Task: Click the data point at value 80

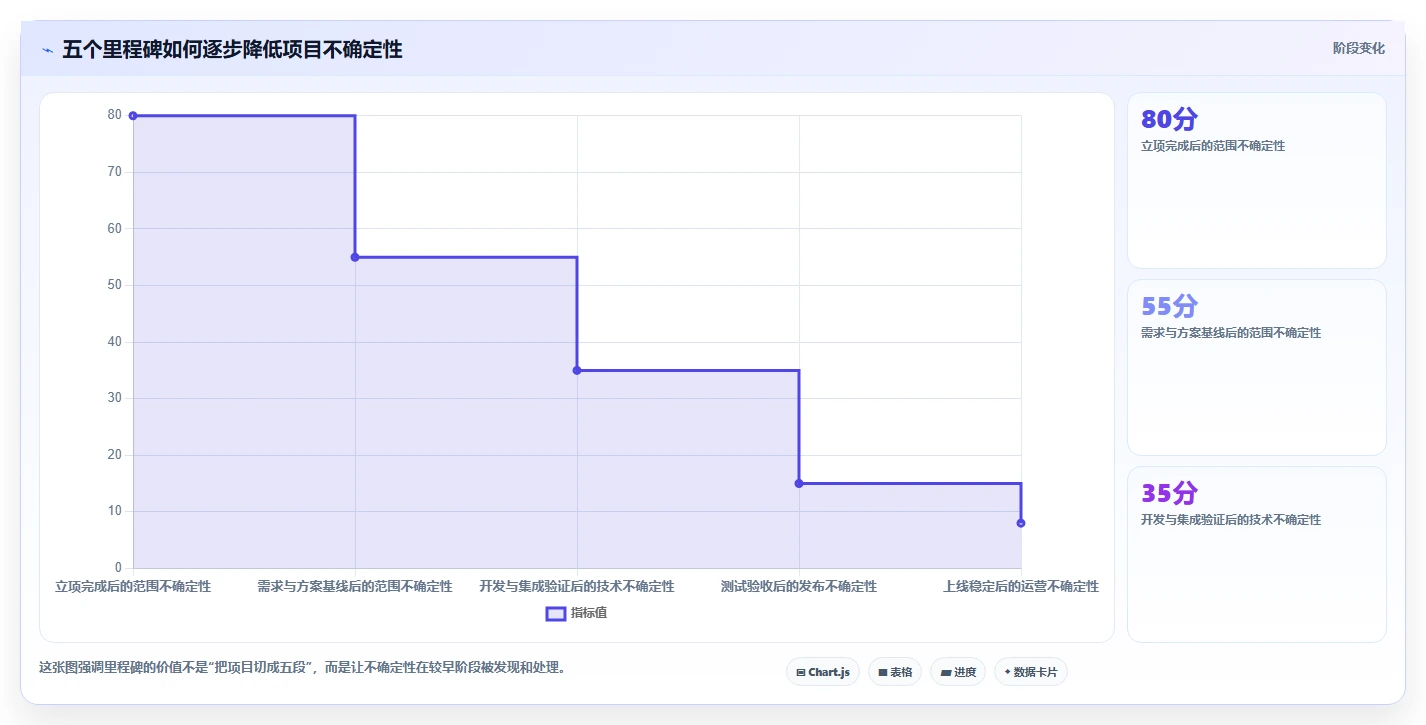Action: (133, 116)
